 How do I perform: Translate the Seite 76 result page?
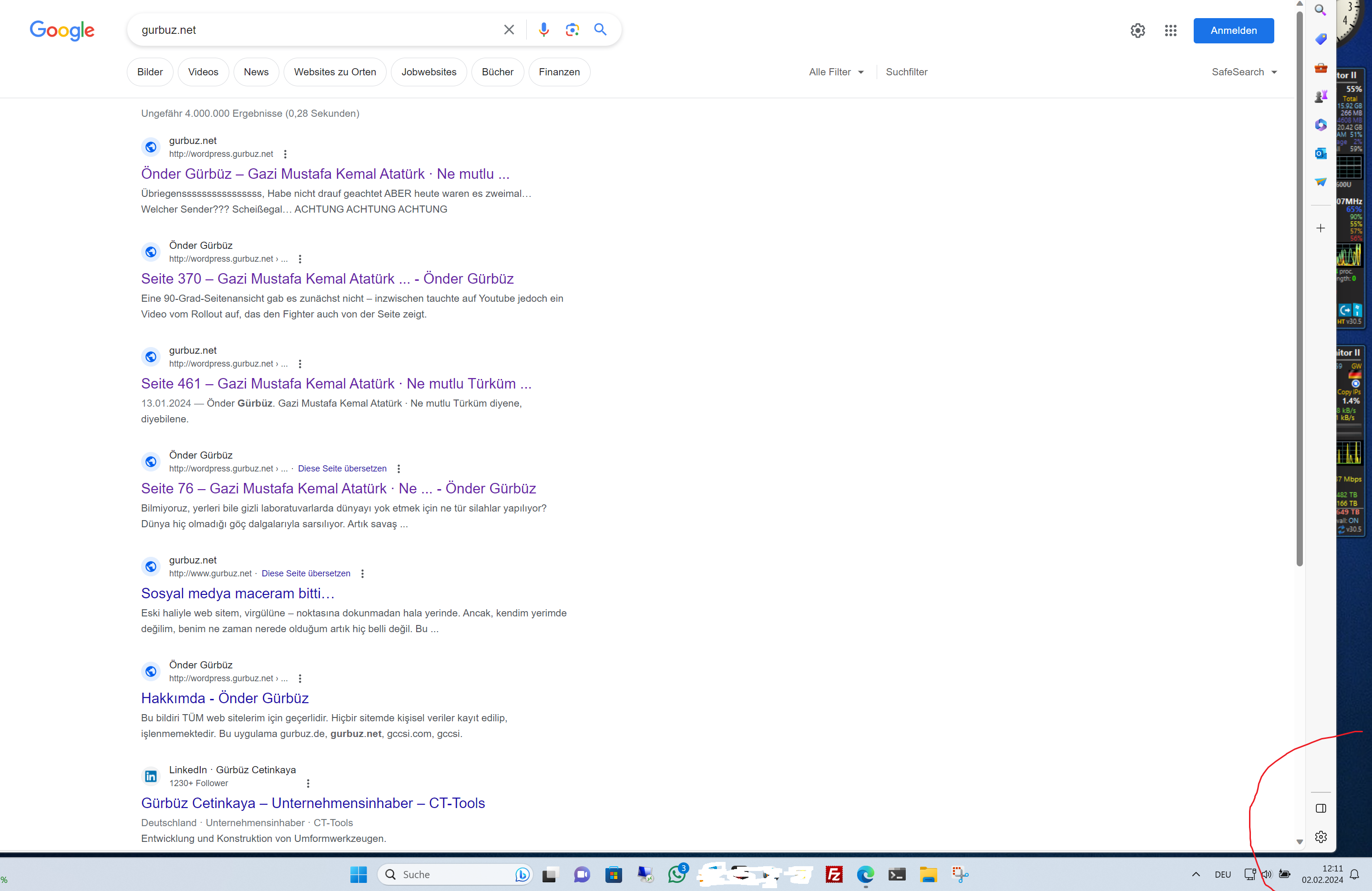(x=342, y=469)
